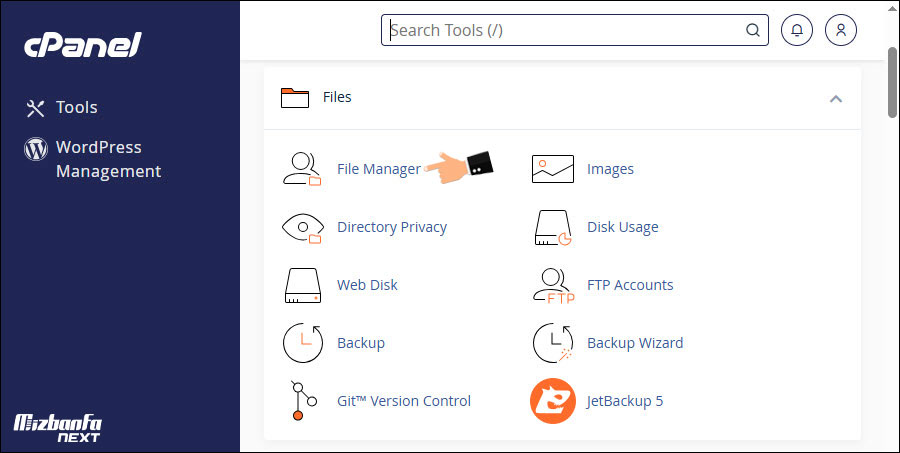900x453 pixels.
Task: Open the JetBackup 5 orange icon
Action: click(552, 401)
